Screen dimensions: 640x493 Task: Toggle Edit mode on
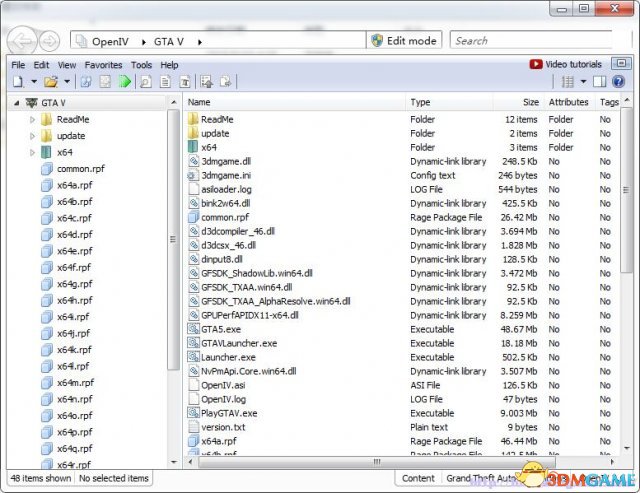[x=404, y=40]
